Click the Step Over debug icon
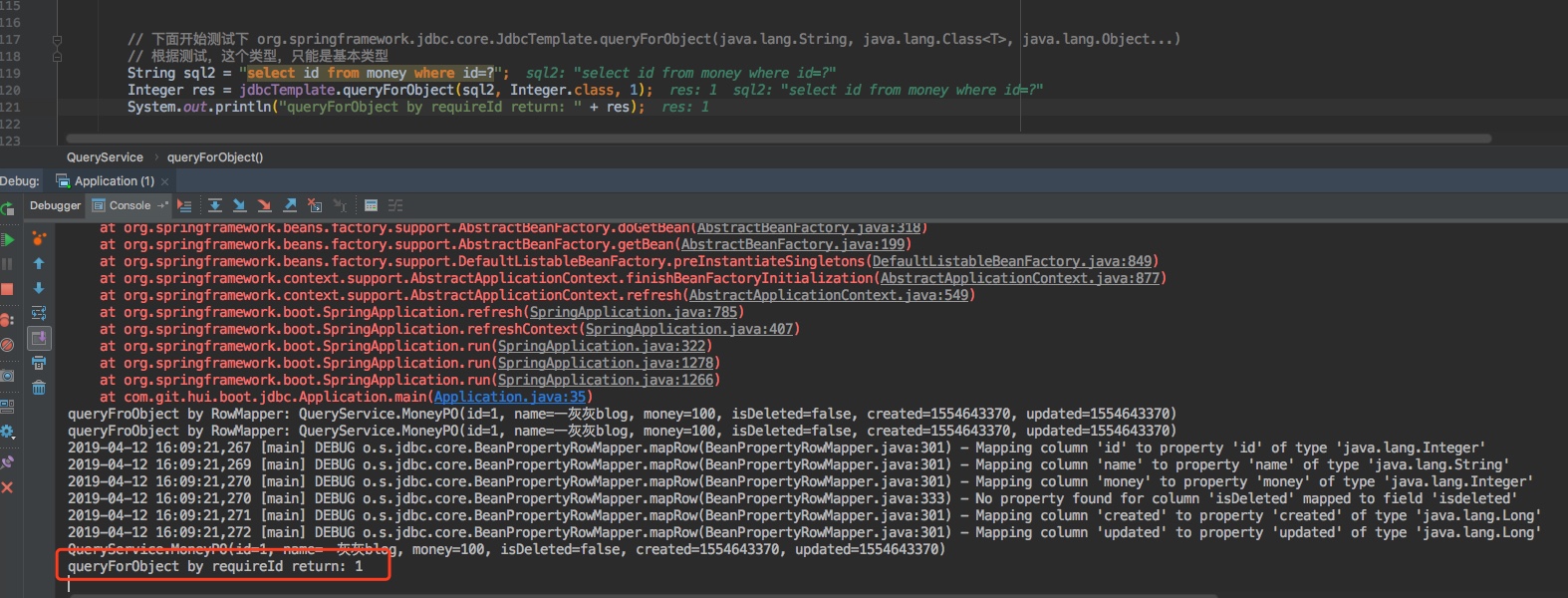1568x598 pixels. 215,205
